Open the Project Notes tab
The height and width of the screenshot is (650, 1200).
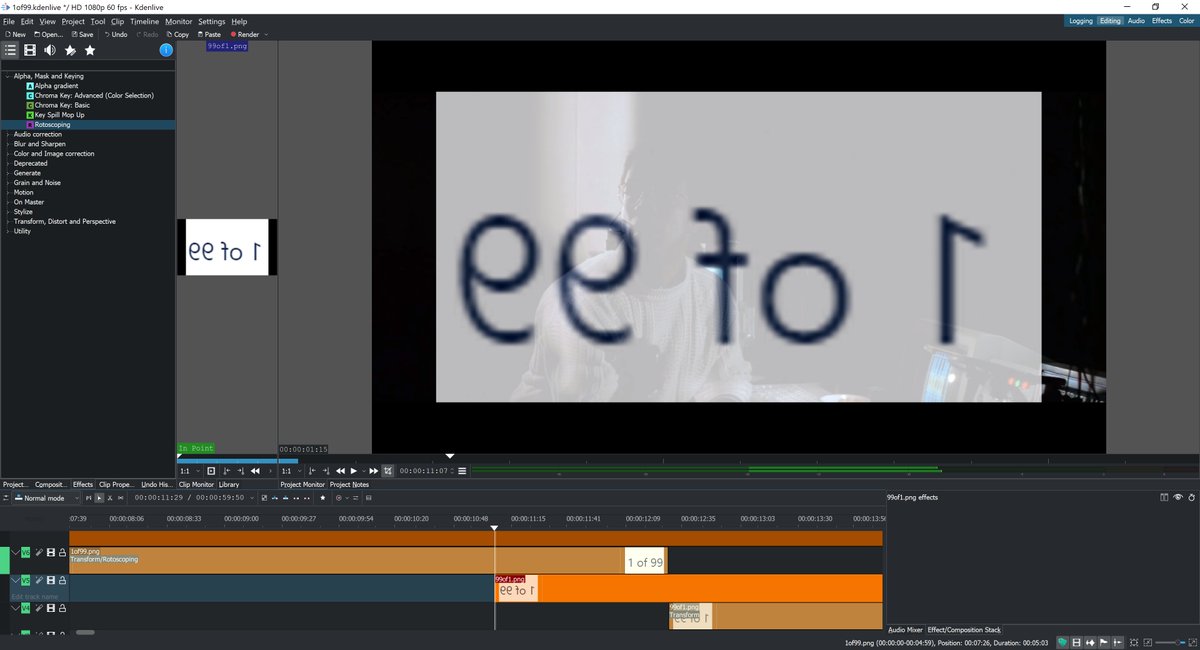pyautogui.click(x=349, y=484)
